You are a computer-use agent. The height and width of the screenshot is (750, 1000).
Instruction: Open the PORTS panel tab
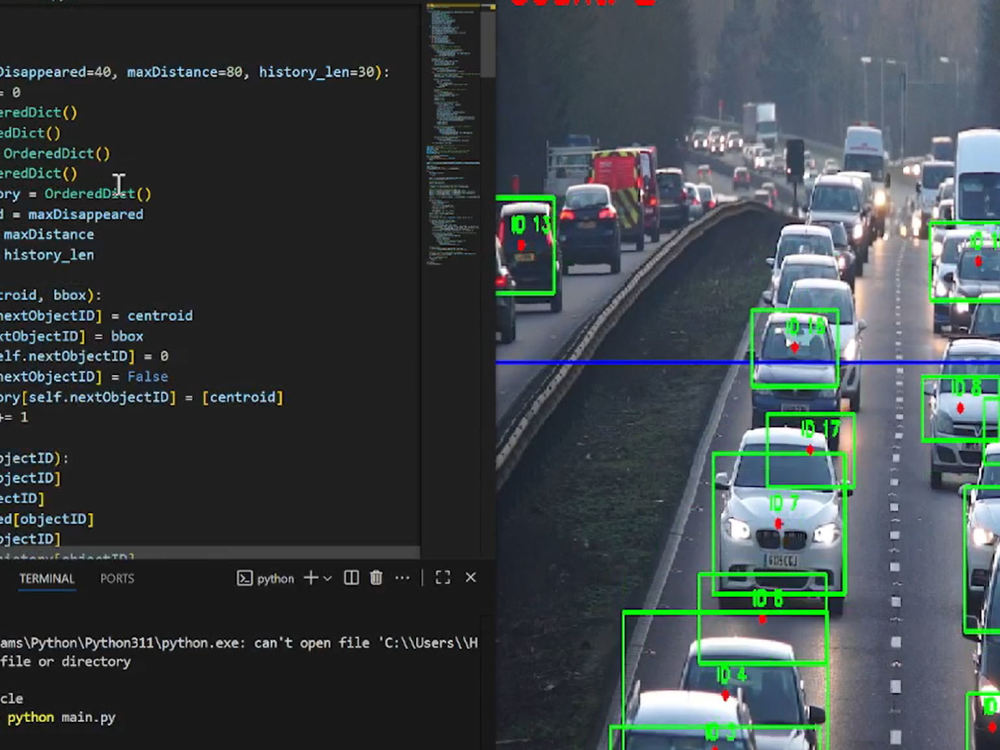[117, 578]
